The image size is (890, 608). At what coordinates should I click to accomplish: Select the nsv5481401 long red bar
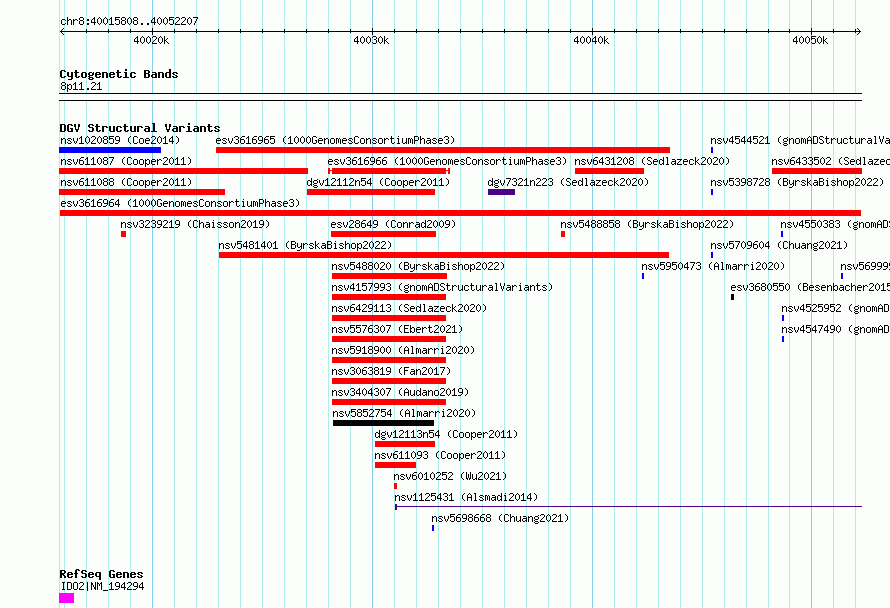coord(444,255)
